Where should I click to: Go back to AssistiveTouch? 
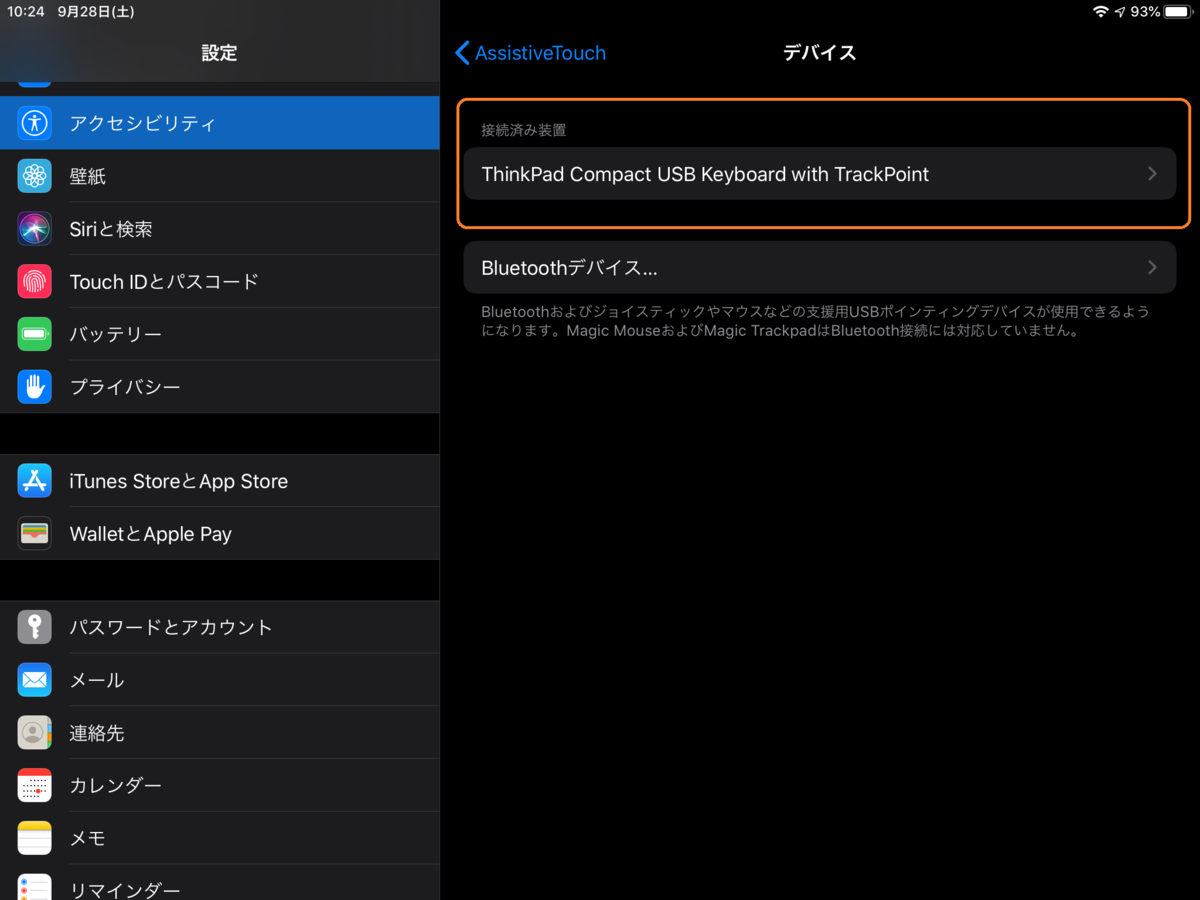pyautogui.click(x=530, y=53)
